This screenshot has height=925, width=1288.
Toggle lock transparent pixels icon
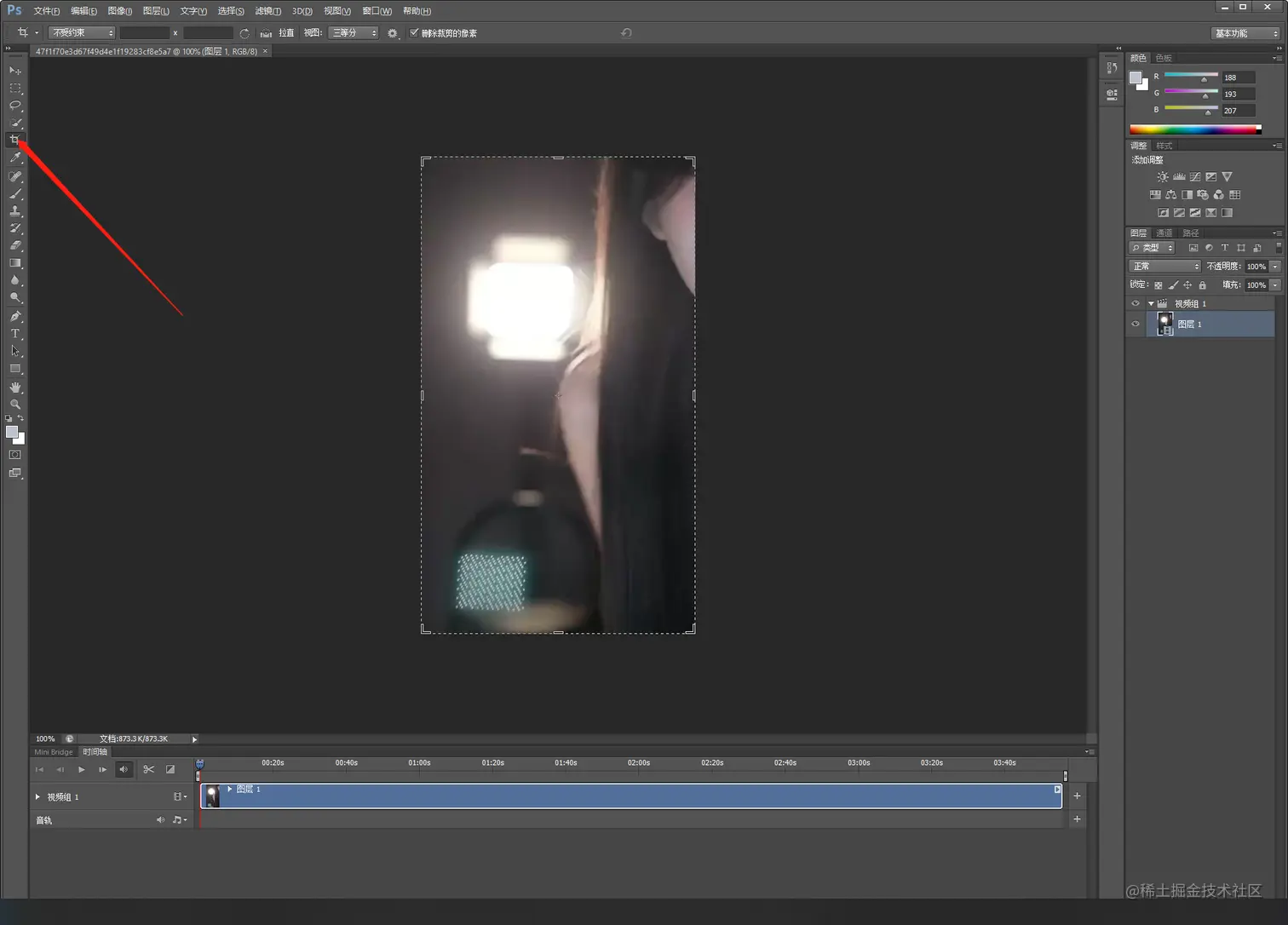click(1159, 285)
